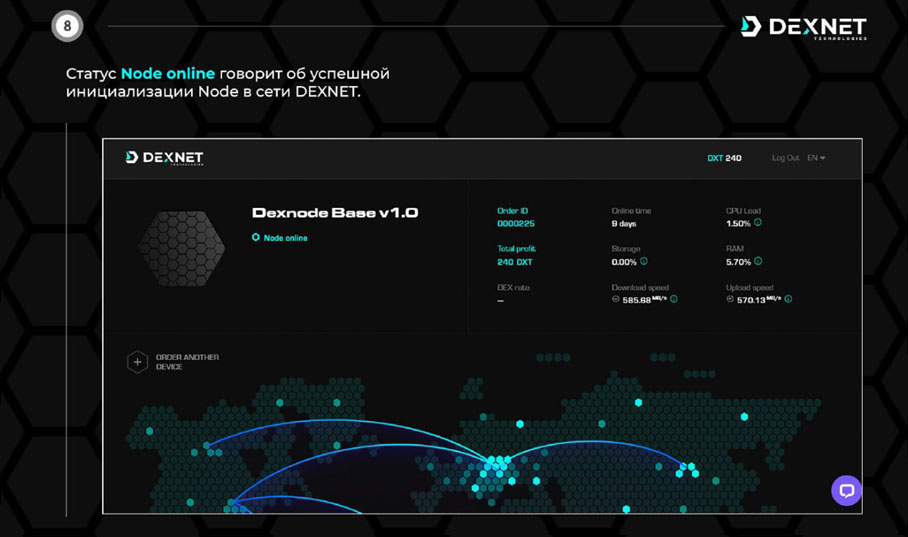The height and width of the screenshot is (537, 908).
Task: Click the CPU Load 1.50% value
Action: click(738, 224)
